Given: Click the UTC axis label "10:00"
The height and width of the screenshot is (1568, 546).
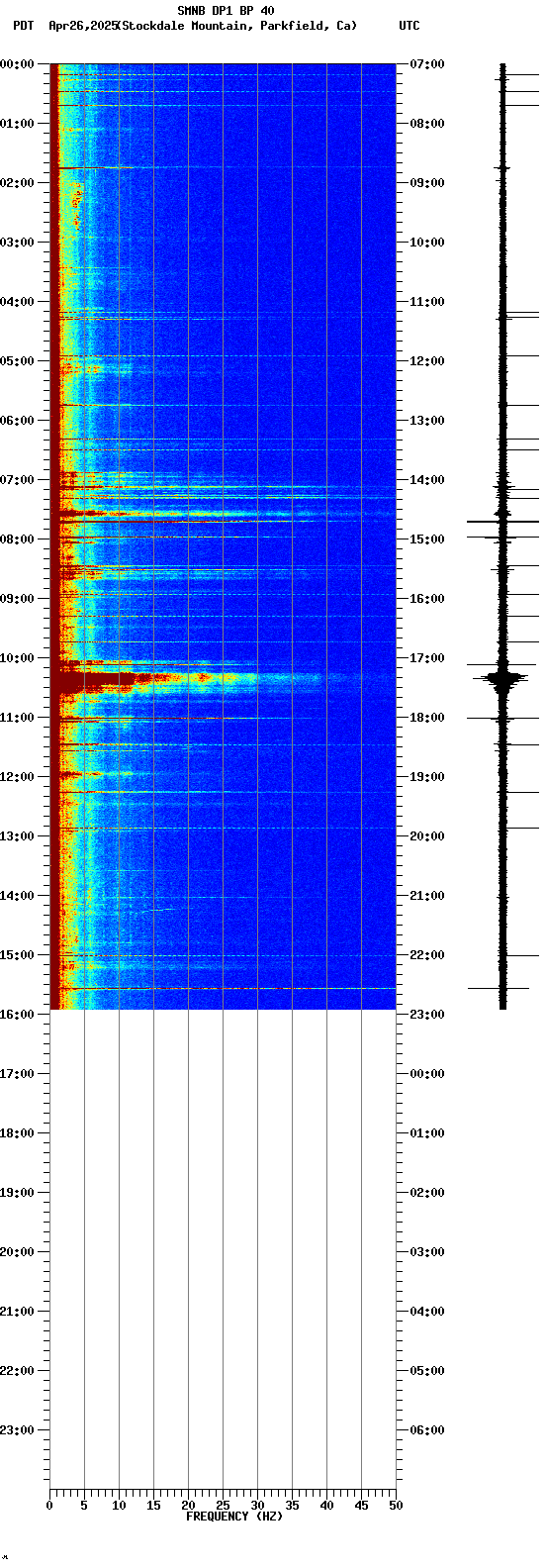Looking at the screenshot, I should point(427,243).
